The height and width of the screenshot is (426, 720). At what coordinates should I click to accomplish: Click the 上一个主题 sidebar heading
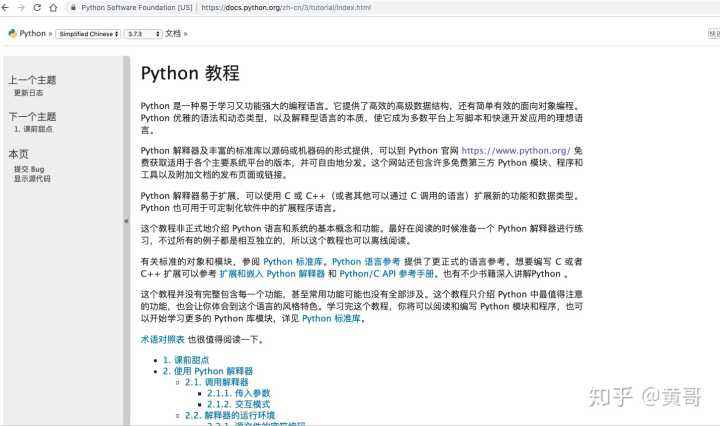click(32, 80)
